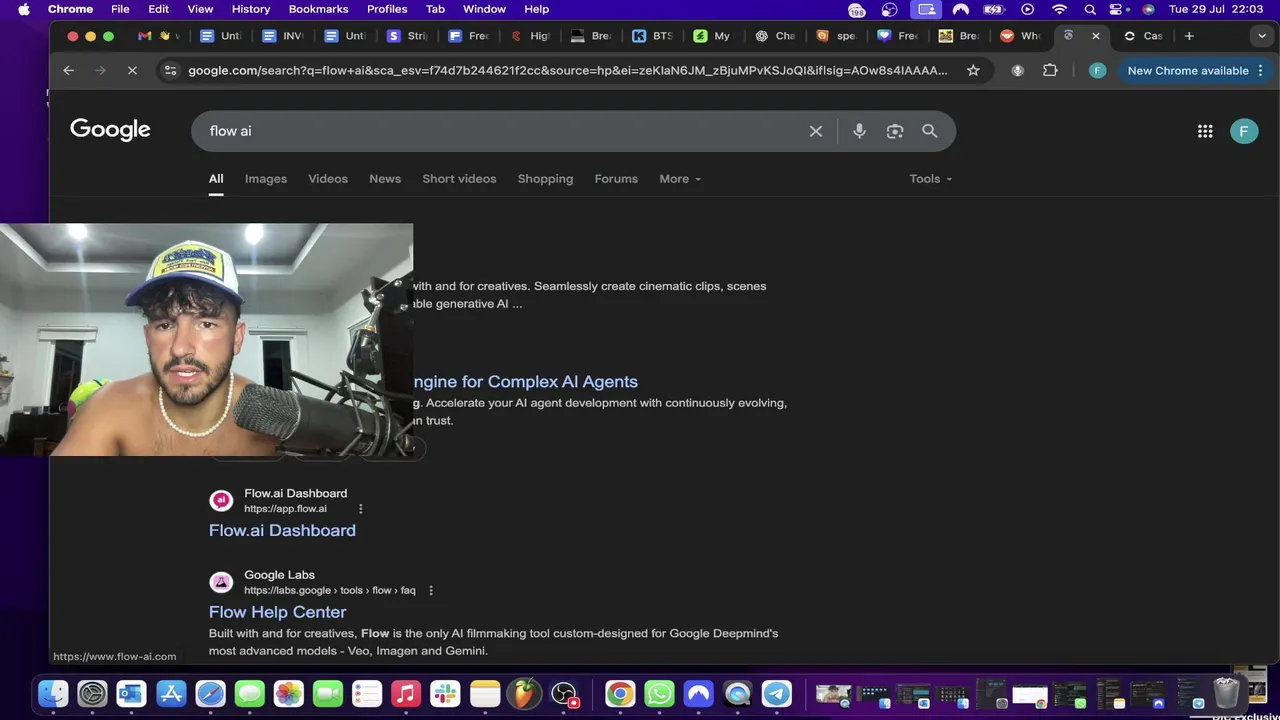1280x720 pixels.
Task: Open the Google apps grid
Action: click(1205, 131)
